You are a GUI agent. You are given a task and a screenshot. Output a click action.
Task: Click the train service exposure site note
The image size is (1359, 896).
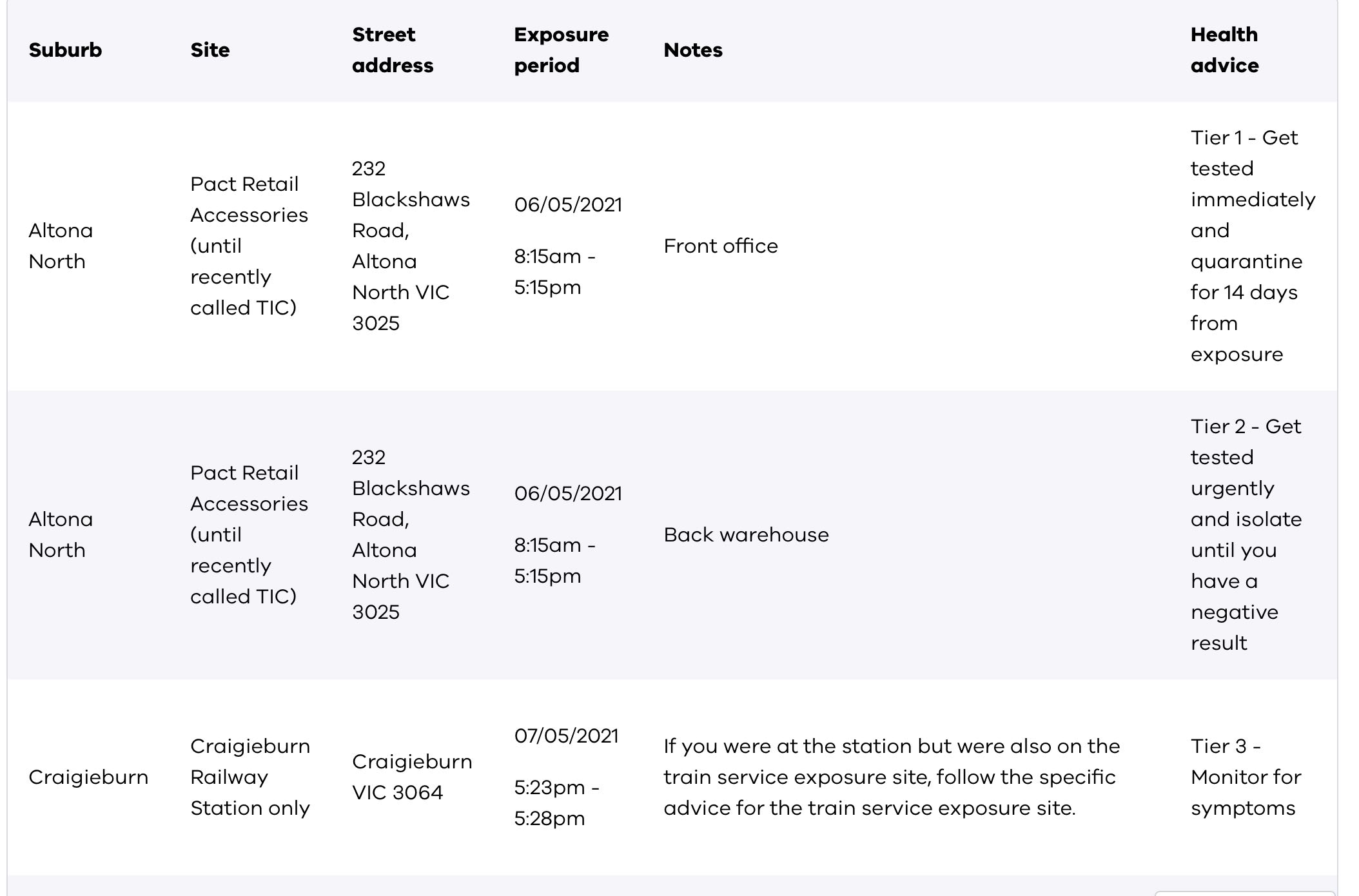(x=891, y=777)
